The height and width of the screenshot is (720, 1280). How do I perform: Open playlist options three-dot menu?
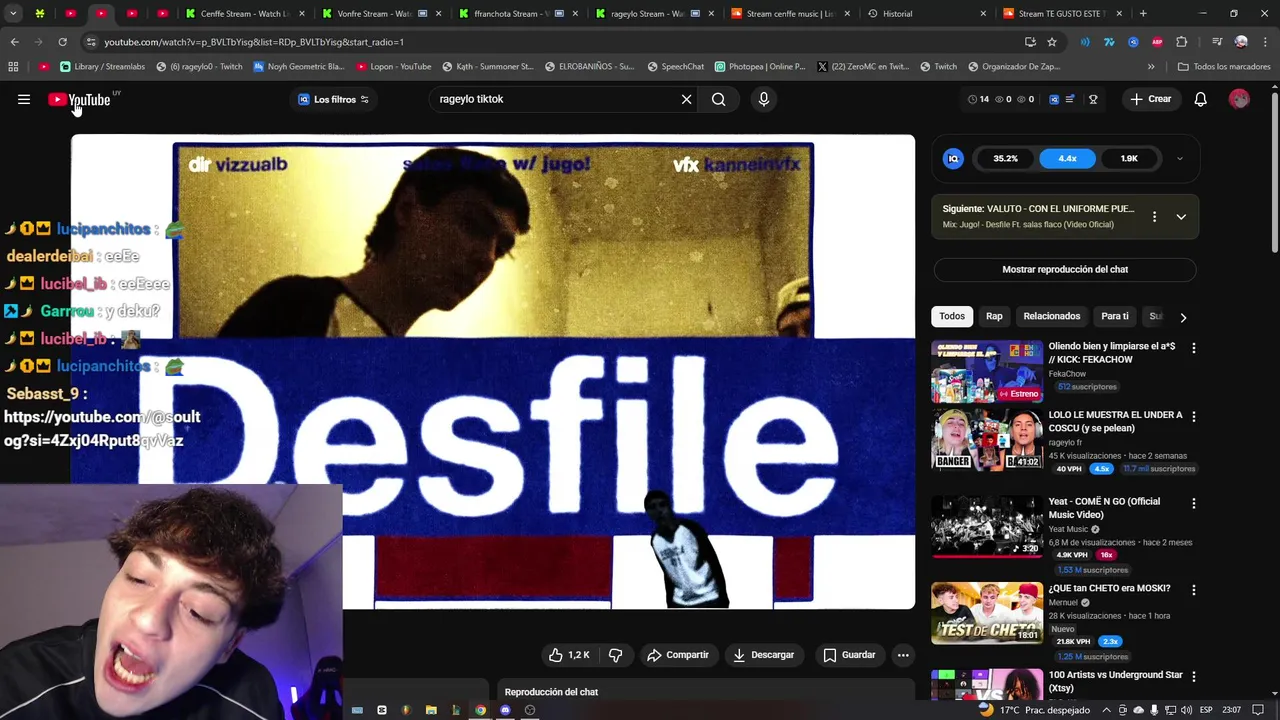pyautogui.click(x=1154, y=216)
